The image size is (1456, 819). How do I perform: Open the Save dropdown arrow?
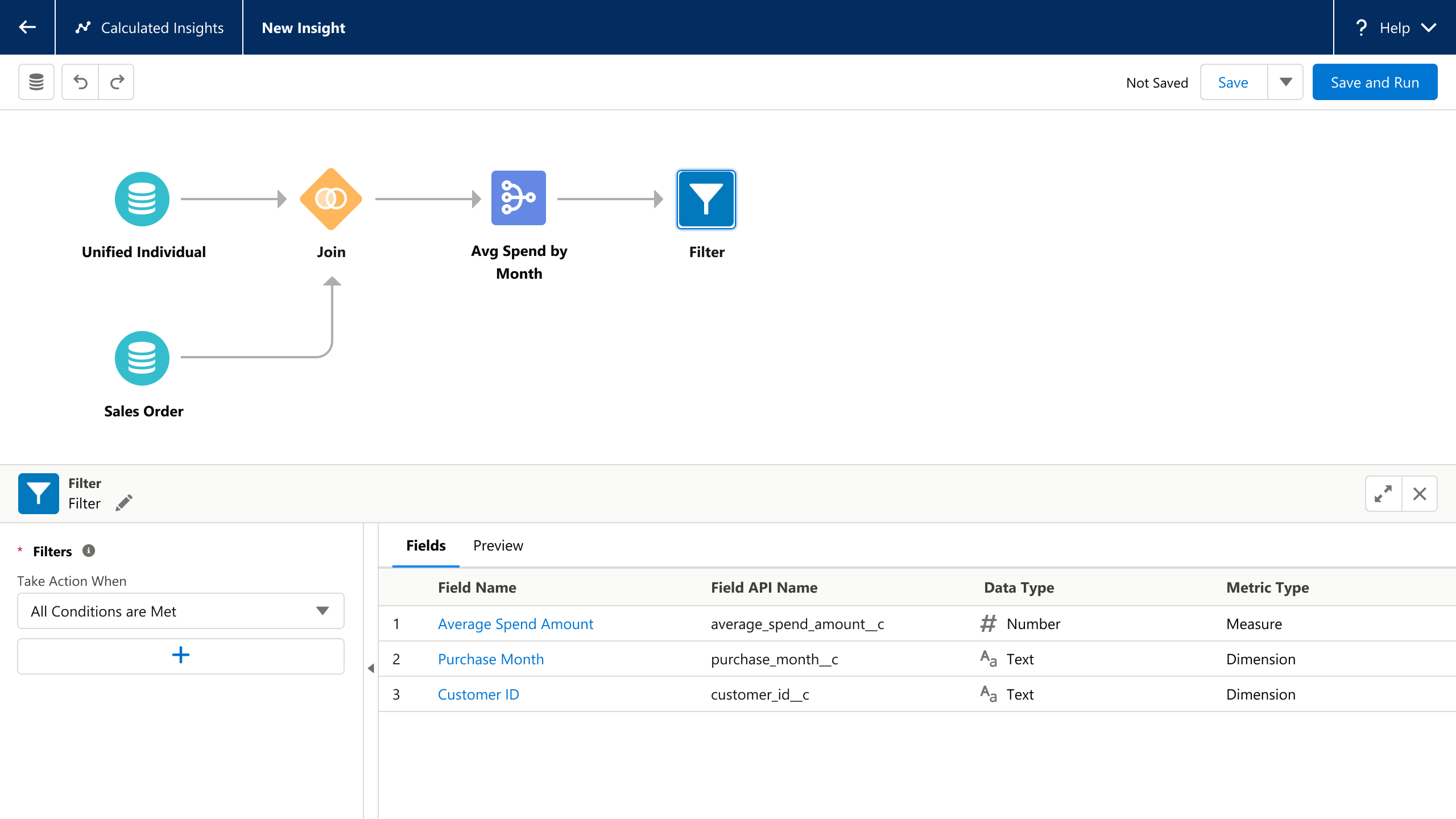1287,81
